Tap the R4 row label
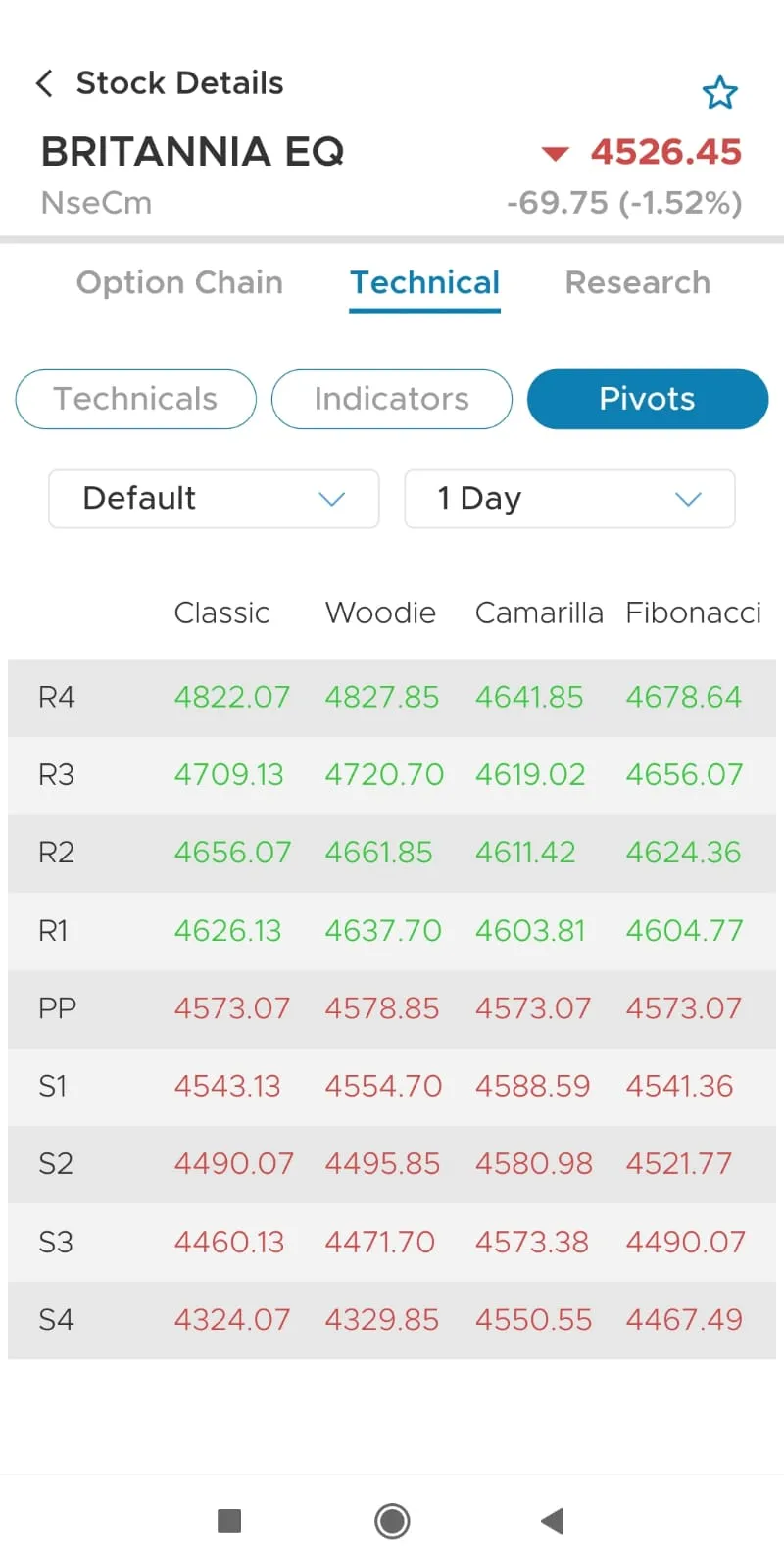The width and height of the screenshot is (784, 1568). tap(57, 697)
